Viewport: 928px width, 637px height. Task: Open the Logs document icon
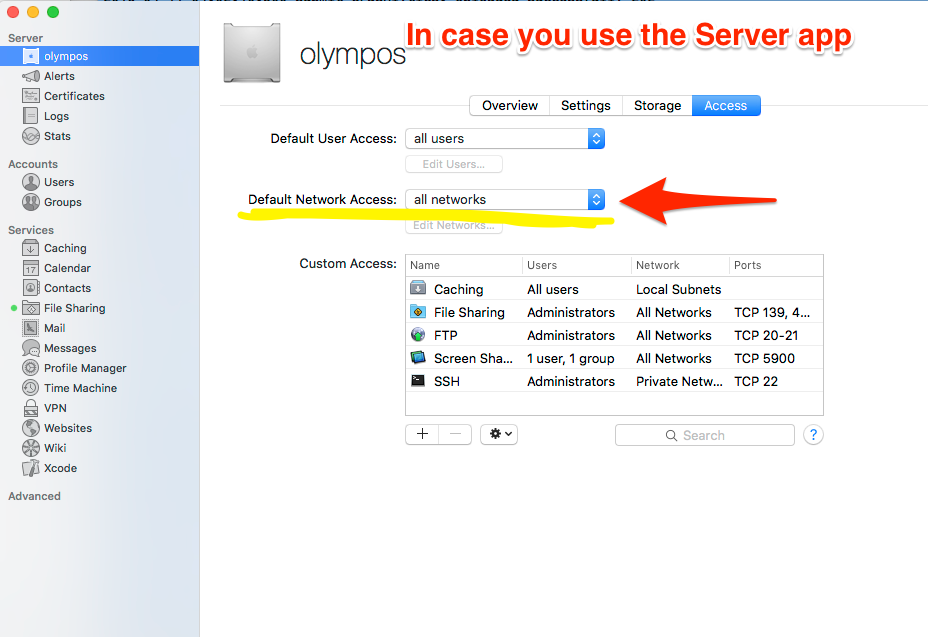(x=31, y=116)
